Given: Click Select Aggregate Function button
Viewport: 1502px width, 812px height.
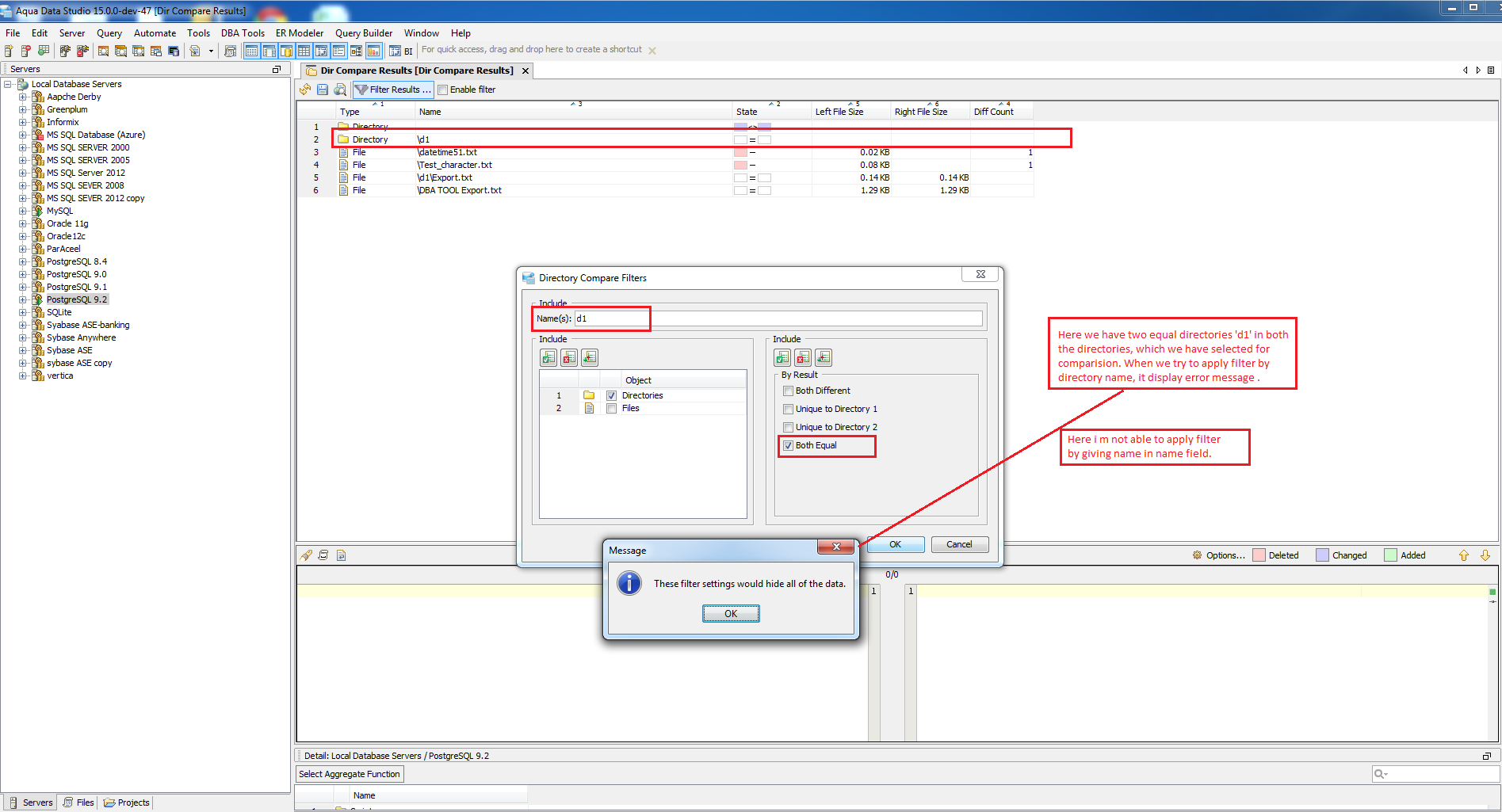Looking at the screenshot, I should 350,774.
